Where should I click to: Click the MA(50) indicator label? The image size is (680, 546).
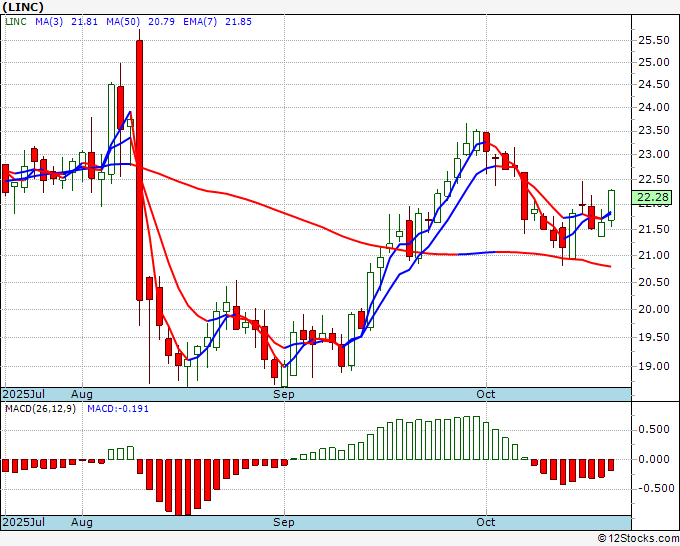123,21
